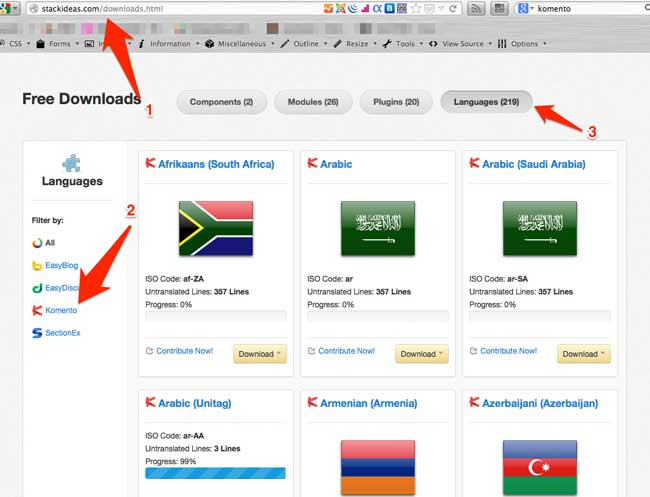Click the Forms clipboard icon
Screen dimensions: 650x497
coord(40,44)
